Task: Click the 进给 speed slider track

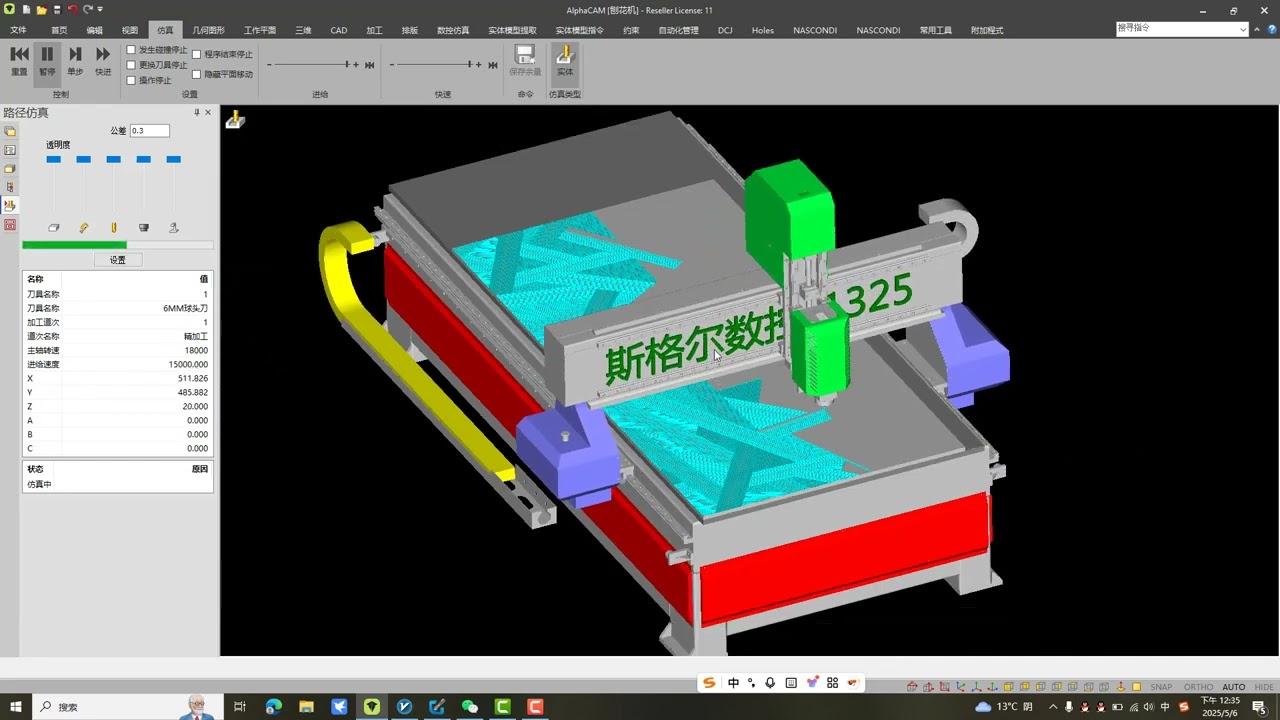Action: point(314,65)
